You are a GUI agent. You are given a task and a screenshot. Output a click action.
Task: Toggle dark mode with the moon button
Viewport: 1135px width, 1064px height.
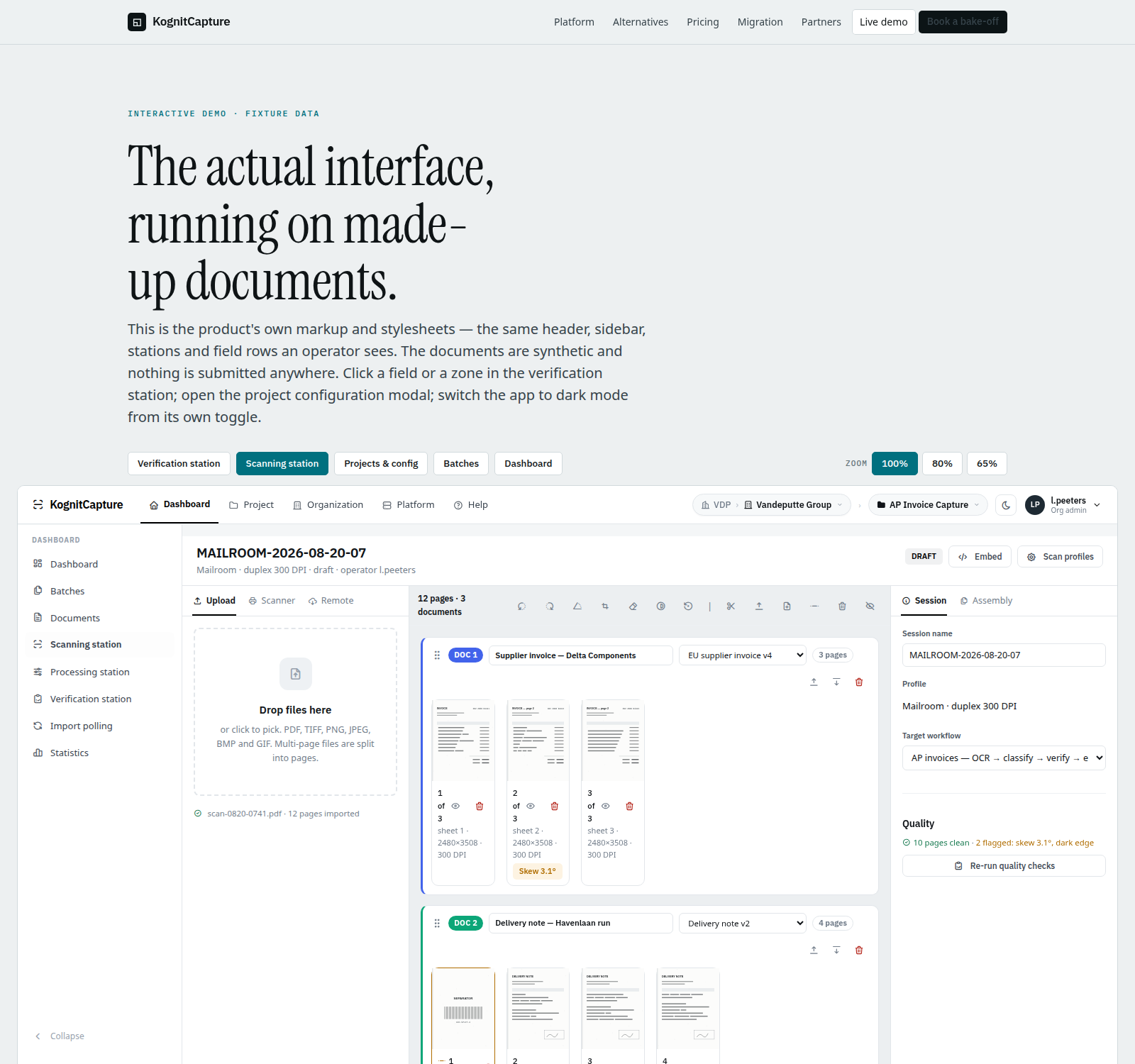(x=1006, y=505)
